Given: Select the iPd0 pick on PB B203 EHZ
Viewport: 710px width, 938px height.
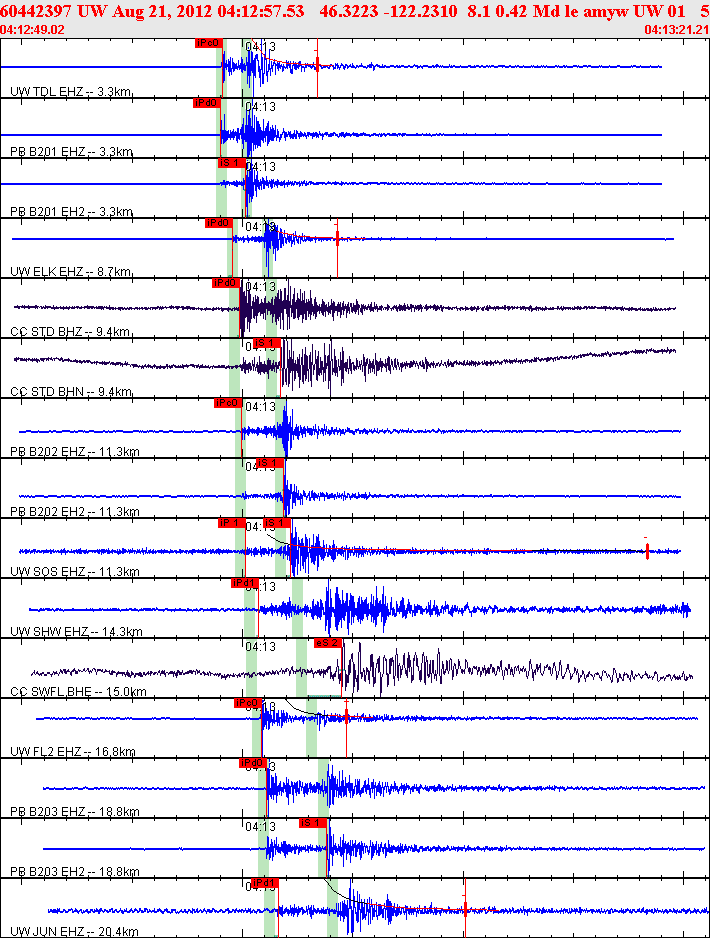Looking at the screenshot, I should (x=252, y=763).
